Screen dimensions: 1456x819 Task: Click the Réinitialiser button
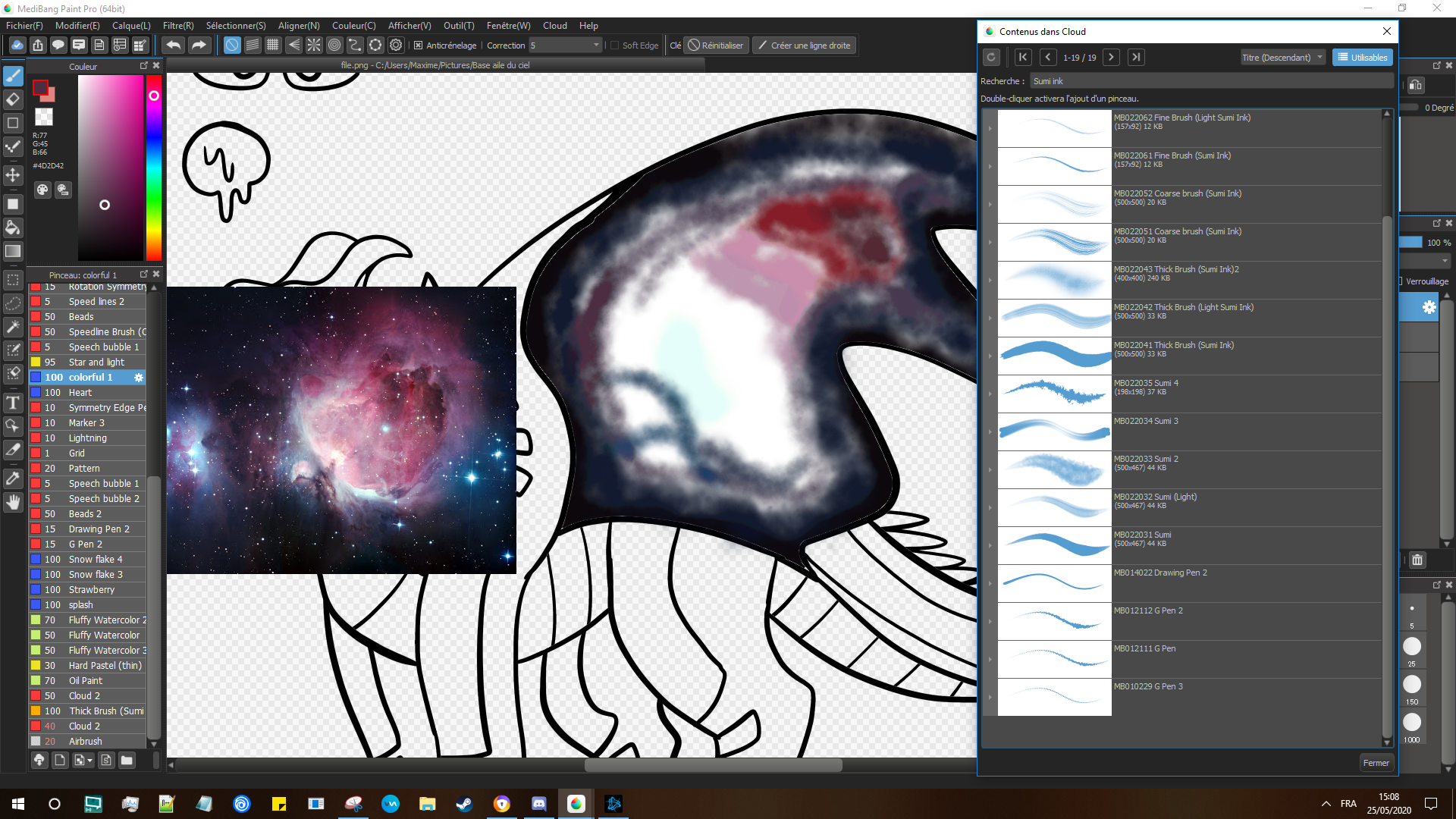[x=716, y=45]
